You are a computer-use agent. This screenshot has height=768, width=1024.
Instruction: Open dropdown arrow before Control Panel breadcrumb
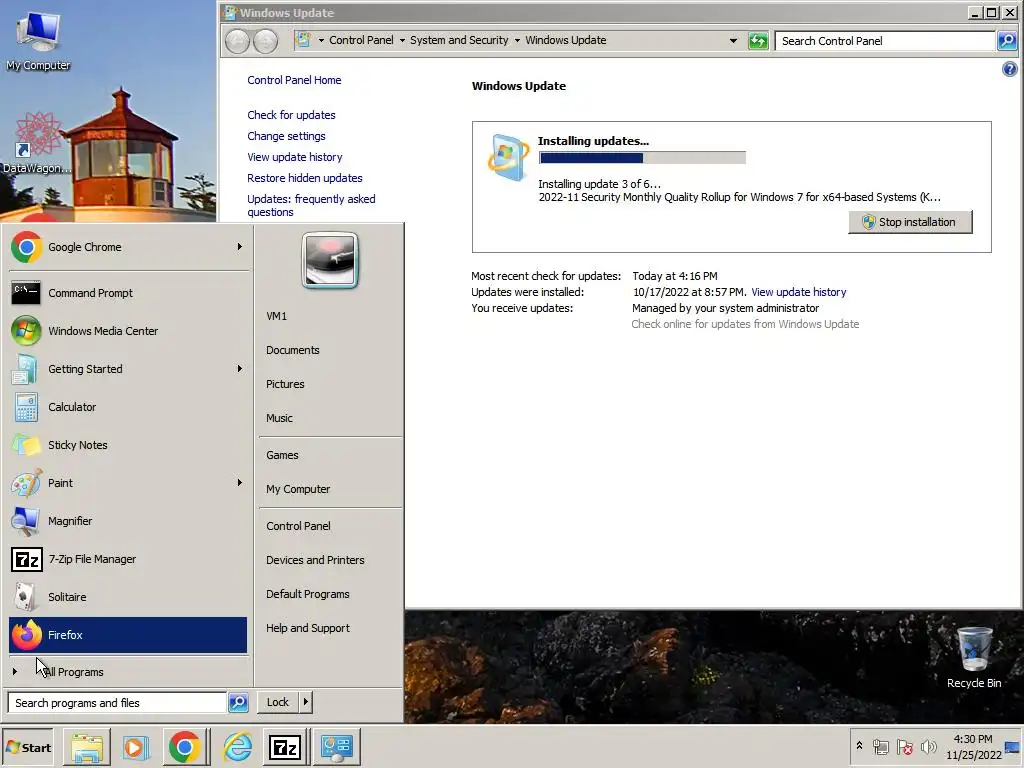tap(321, 40)
